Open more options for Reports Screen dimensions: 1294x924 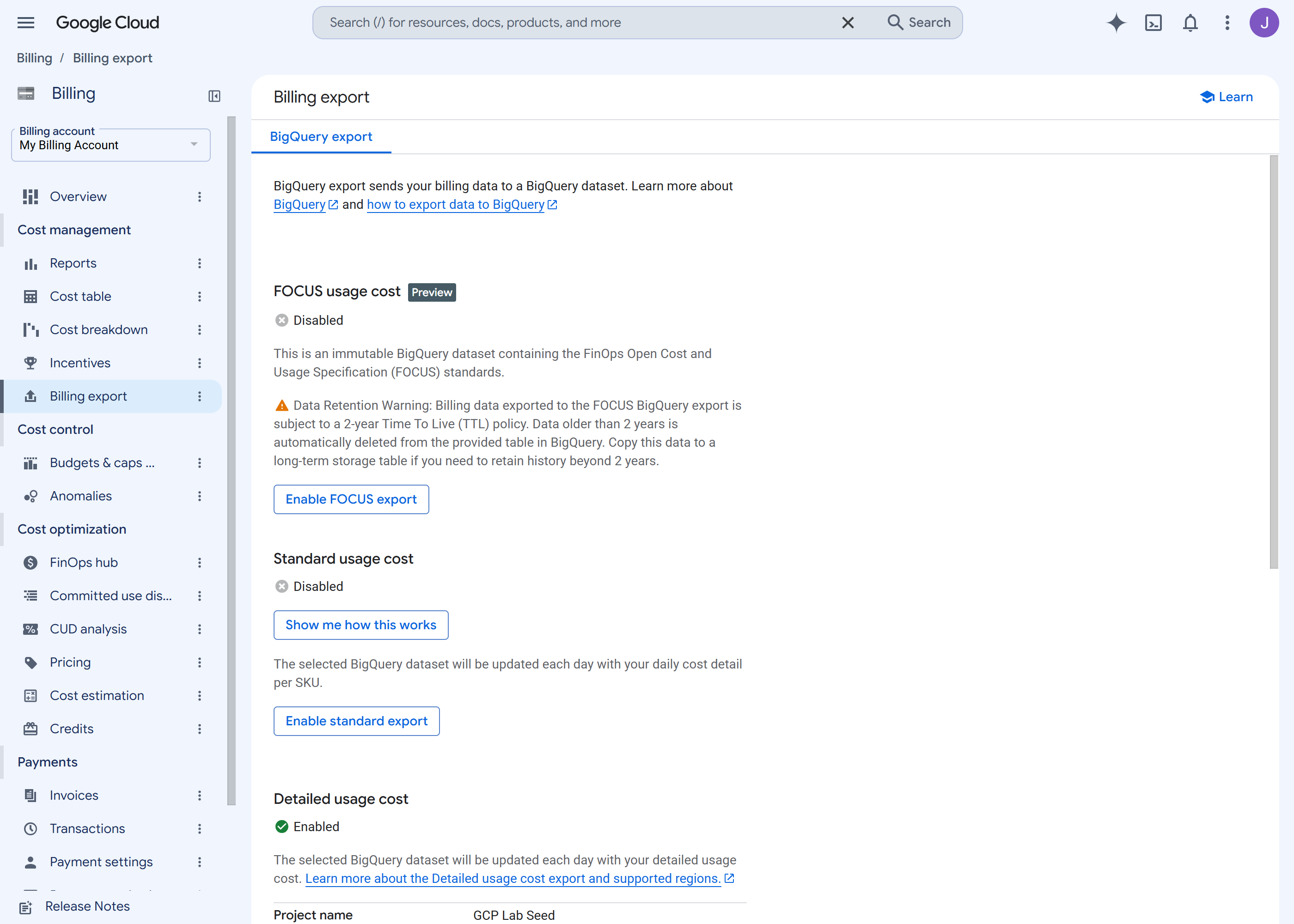(199, 263)
